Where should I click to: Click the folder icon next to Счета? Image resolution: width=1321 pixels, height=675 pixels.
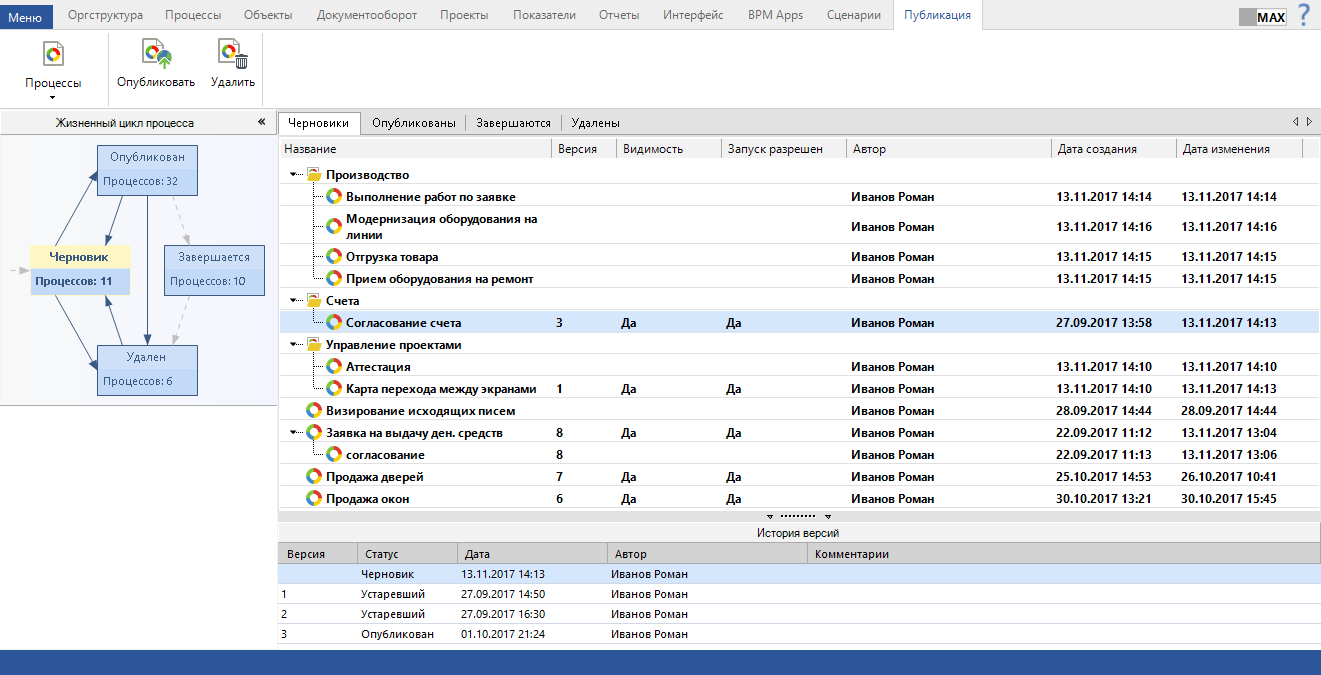coord(314,301)
